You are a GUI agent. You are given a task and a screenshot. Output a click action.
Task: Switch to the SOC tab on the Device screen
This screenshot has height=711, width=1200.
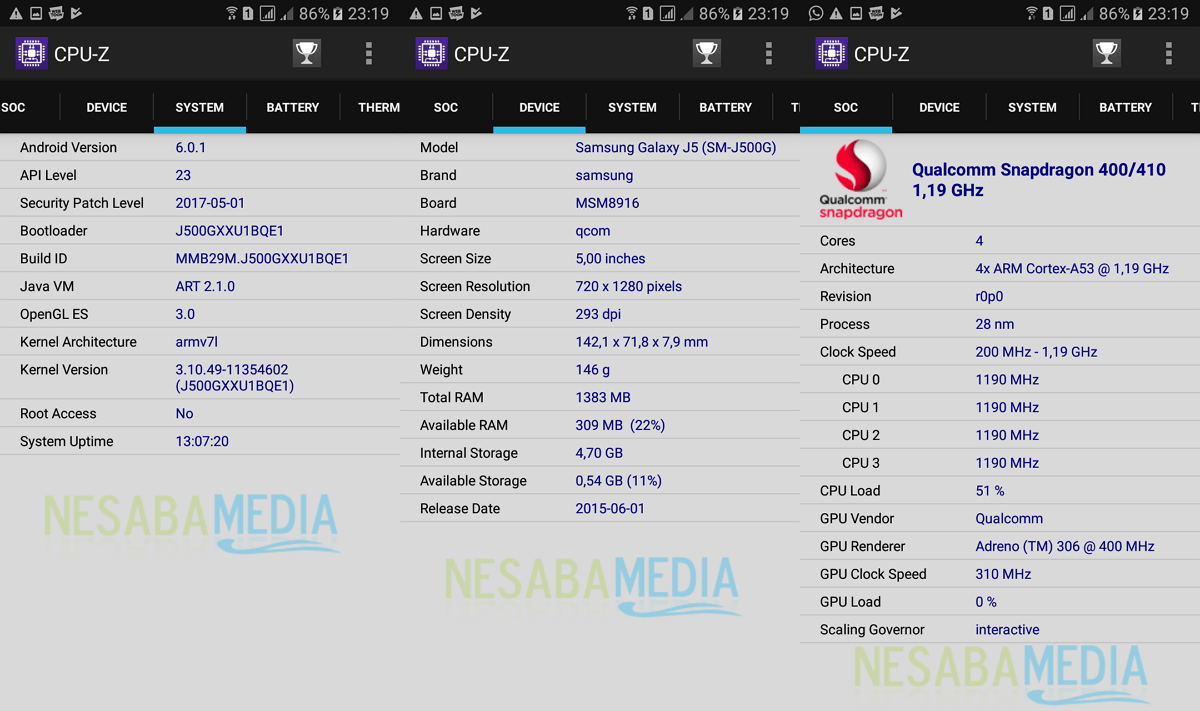446,107
